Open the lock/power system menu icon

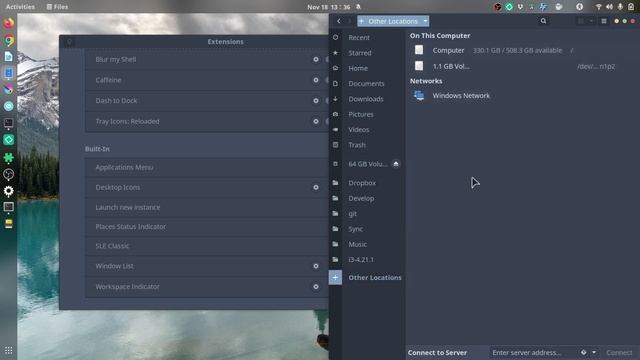[631, 7]
